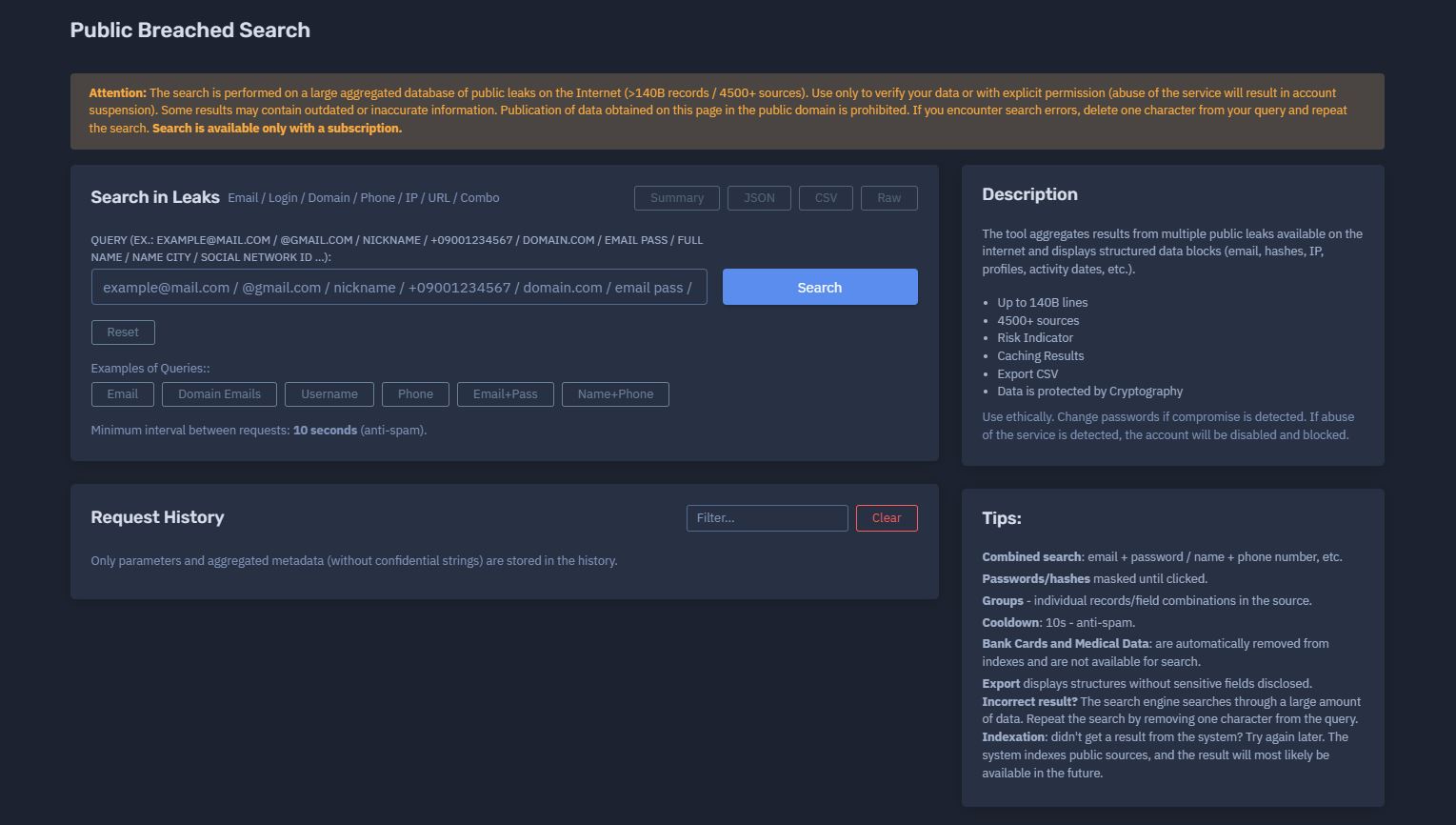Pick the Email example query chip
The image size is (1456, 825).
pyautogui.click(x=122, y=394)
